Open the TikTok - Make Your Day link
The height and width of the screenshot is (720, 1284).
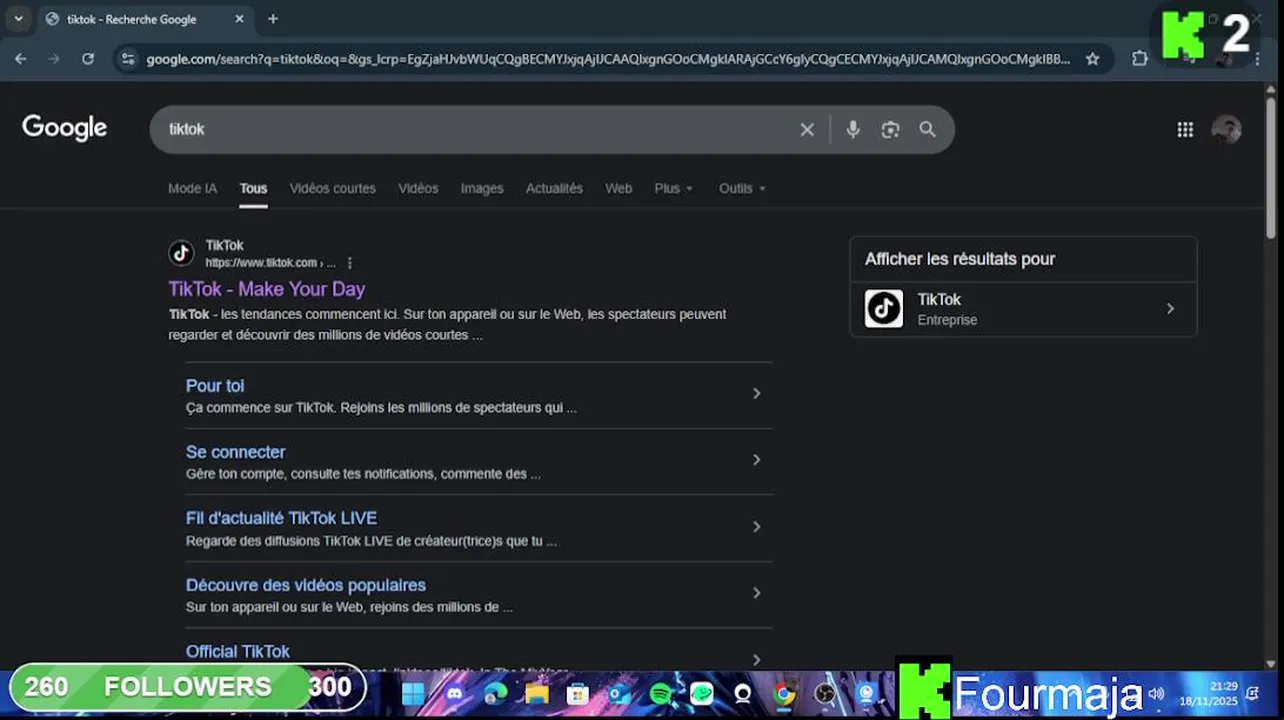[267, 289]
